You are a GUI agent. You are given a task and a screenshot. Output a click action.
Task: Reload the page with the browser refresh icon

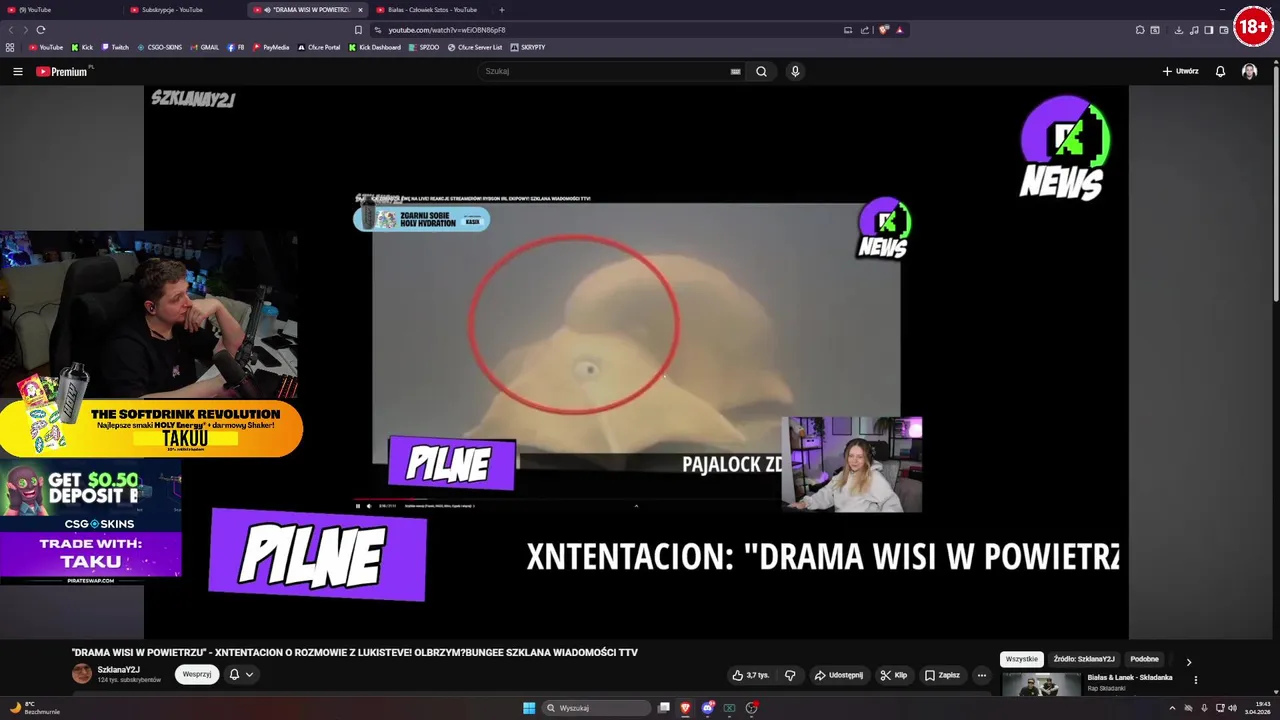(x=40, y=30)
